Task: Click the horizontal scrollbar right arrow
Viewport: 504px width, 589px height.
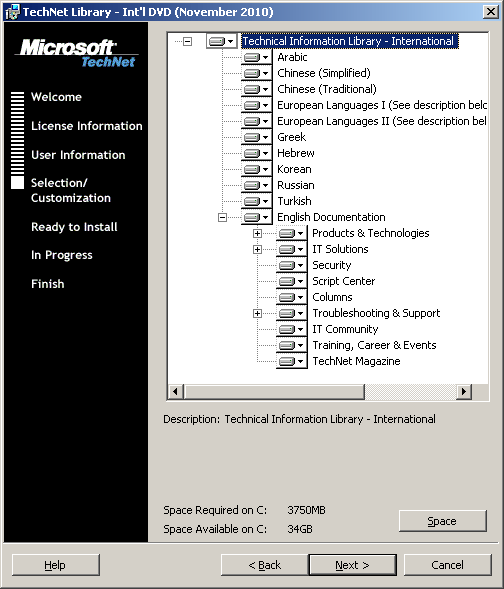Action: coord(464,392)
